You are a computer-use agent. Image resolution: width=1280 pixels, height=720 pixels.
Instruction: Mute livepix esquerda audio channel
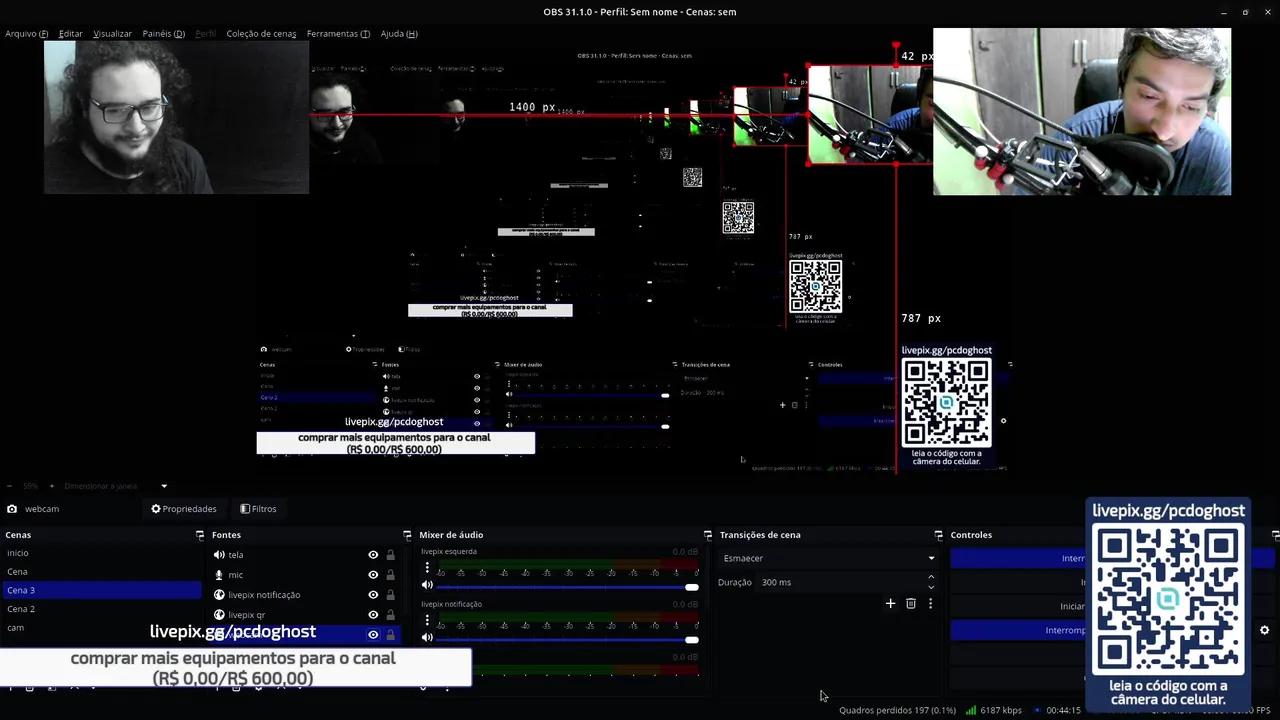[x=427, y=585]
